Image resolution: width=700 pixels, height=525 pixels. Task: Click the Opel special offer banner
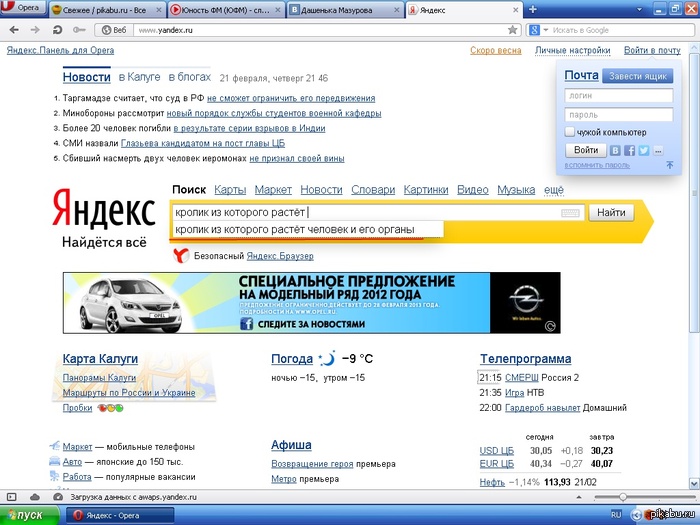click(x=312, y=303)
